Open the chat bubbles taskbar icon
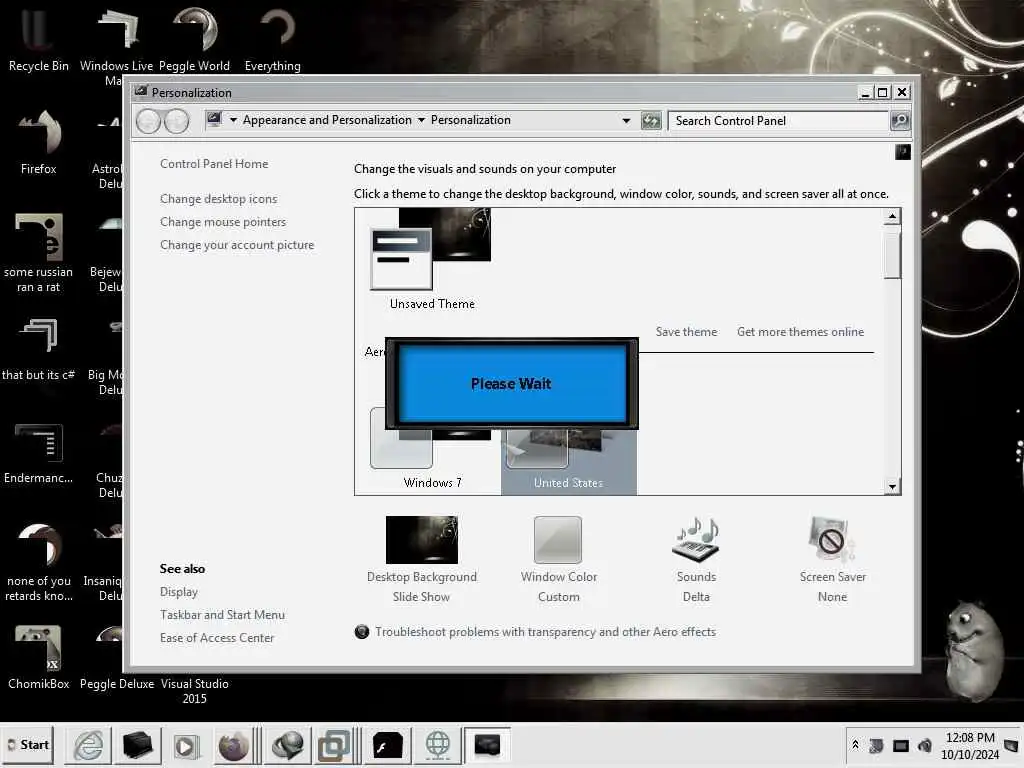Screen dimensions: 1024x768 point(287,745)
